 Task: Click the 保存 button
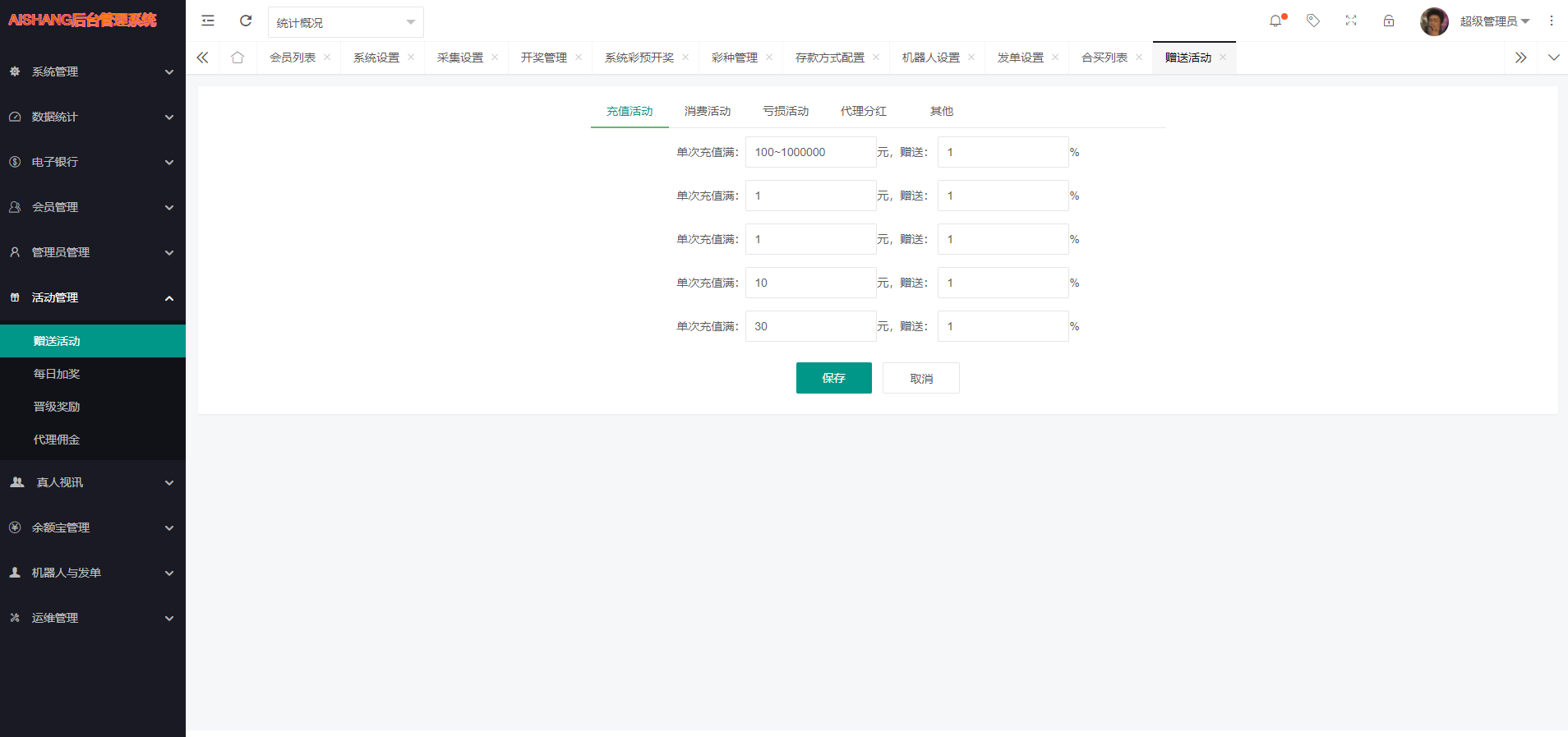pos(833,378)
